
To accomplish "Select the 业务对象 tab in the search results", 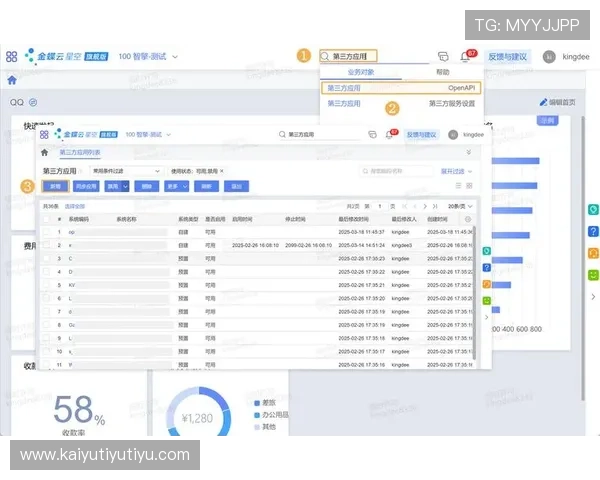I will 361,72.
